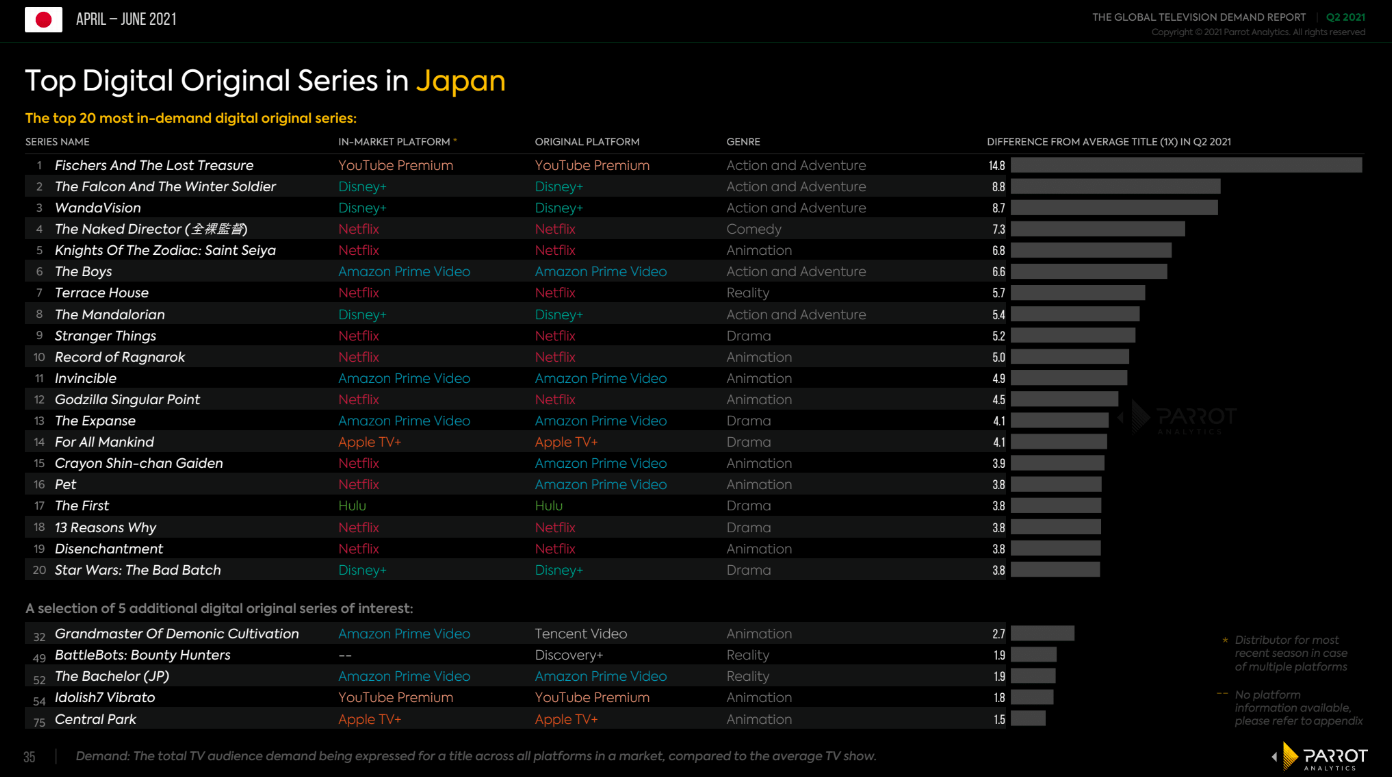Click the demand bar for The Boys
Image resolution: width=1392 pixels, height=777 pixels.
click(1089, 271)
